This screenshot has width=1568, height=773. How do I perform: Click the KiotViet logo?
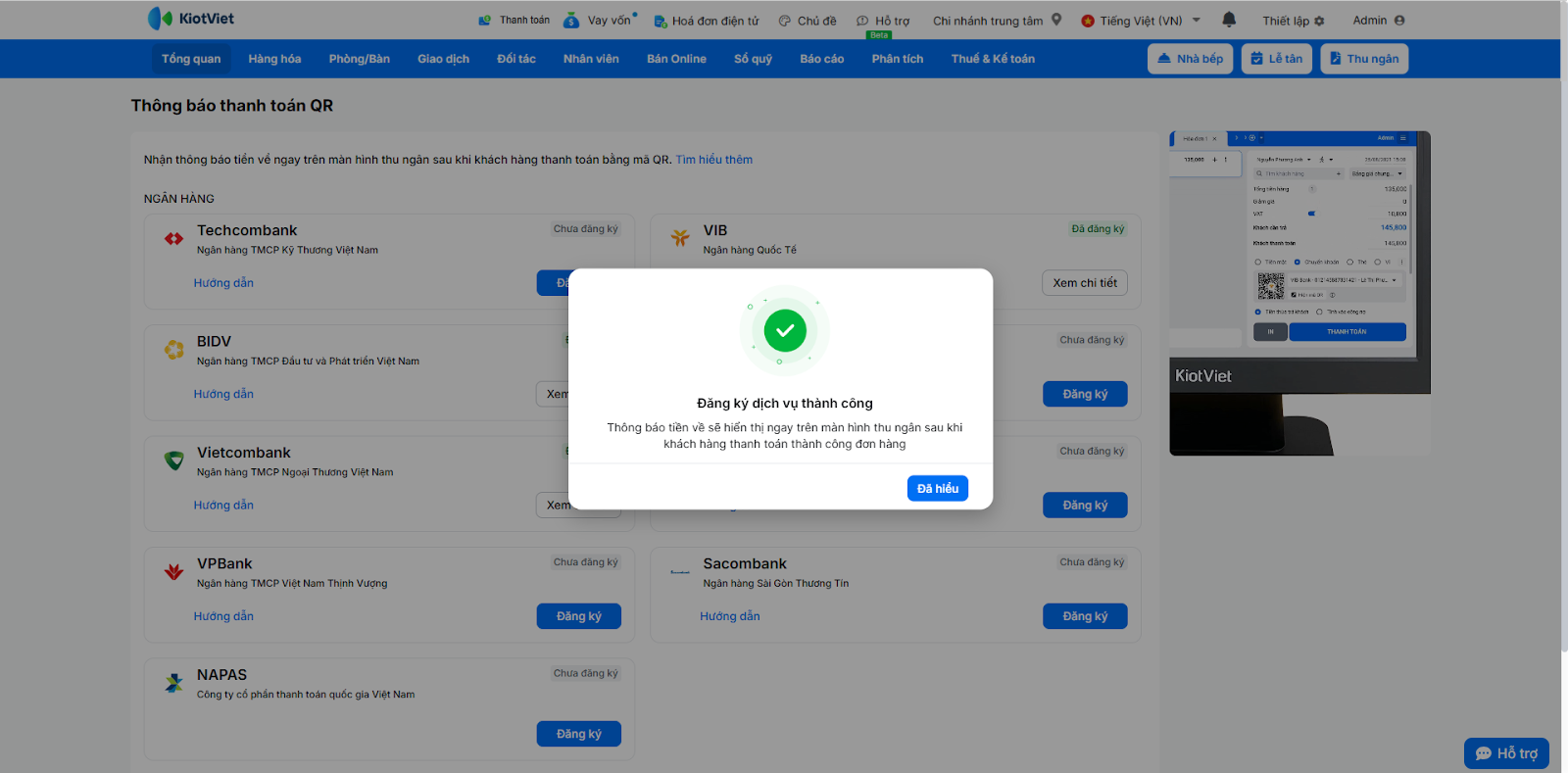click(x=190, y=19)
